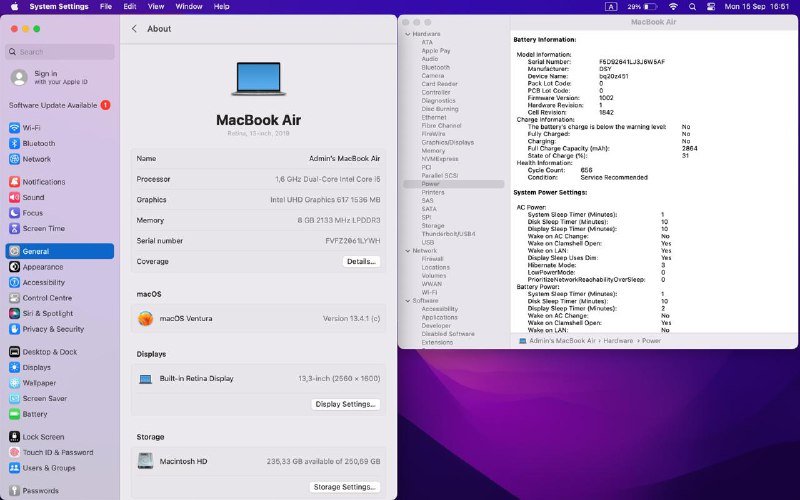Open Network settings in sidebar
Image resolution: width=800 pixels, height=500 pixels.
pyautogui.click(x=30, y=159)
